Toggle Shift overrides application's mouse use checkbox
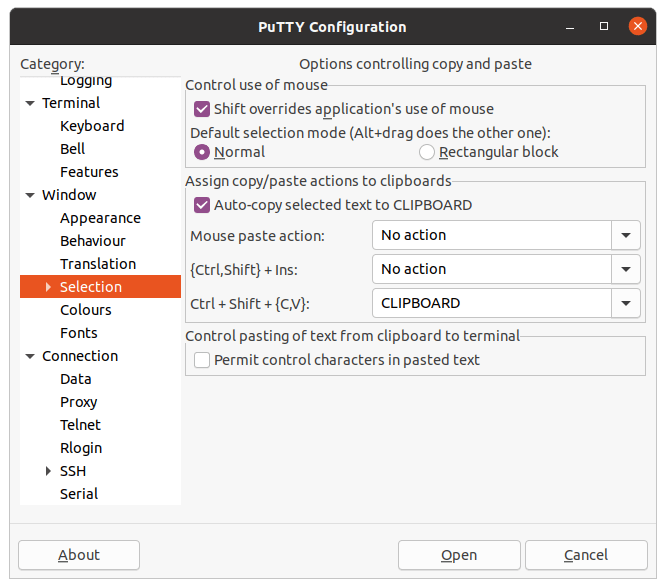 201,109
